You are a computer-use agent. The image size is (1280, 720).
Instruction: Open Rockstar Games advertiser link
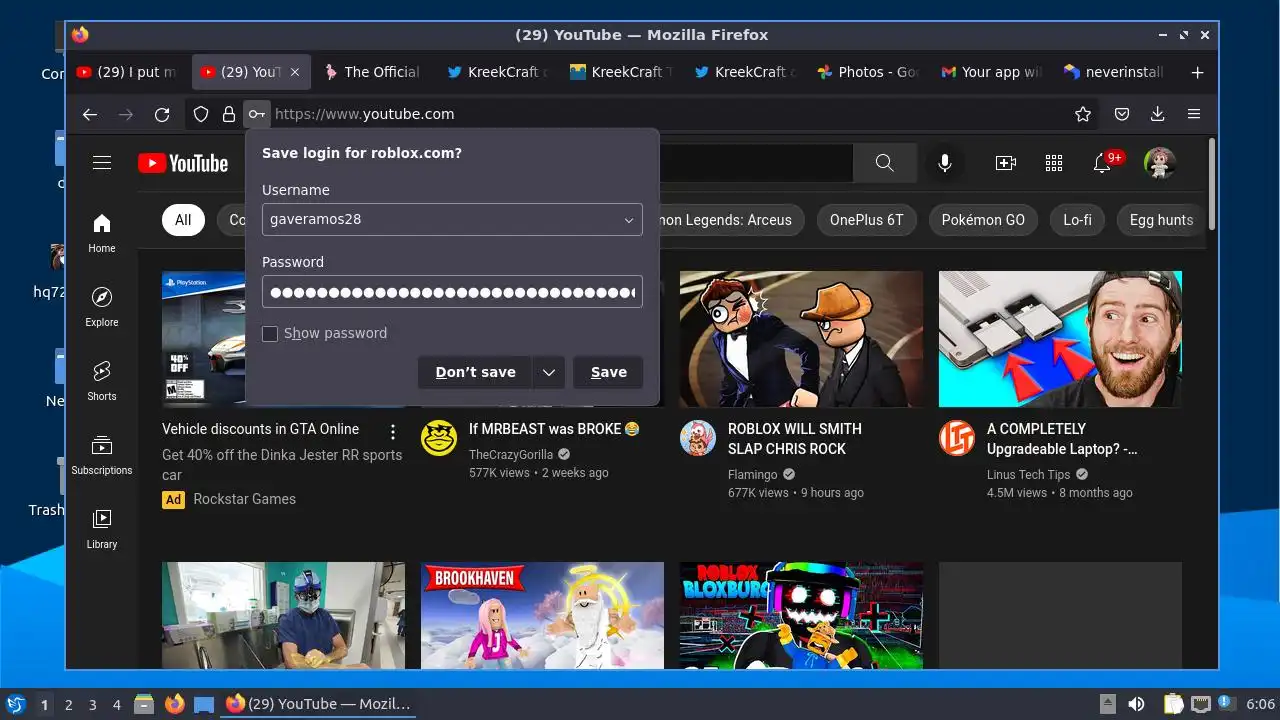pos(244,499)
